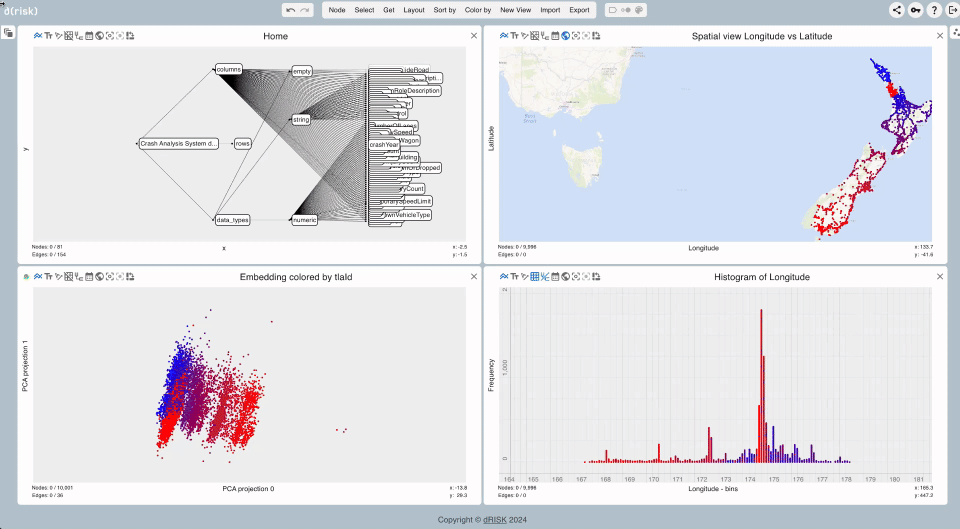Click the share icon at top right
The height and width of the screenshot is (529, 960).
click(x=896, y=10)
